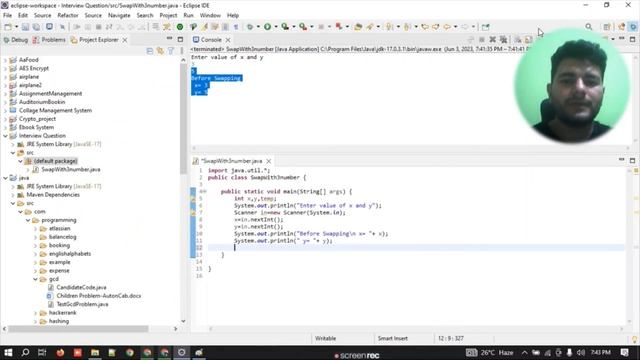The image size is (640, 360).
Task: Click the Open Type toolbar icon
Action: tap(358, 27)
